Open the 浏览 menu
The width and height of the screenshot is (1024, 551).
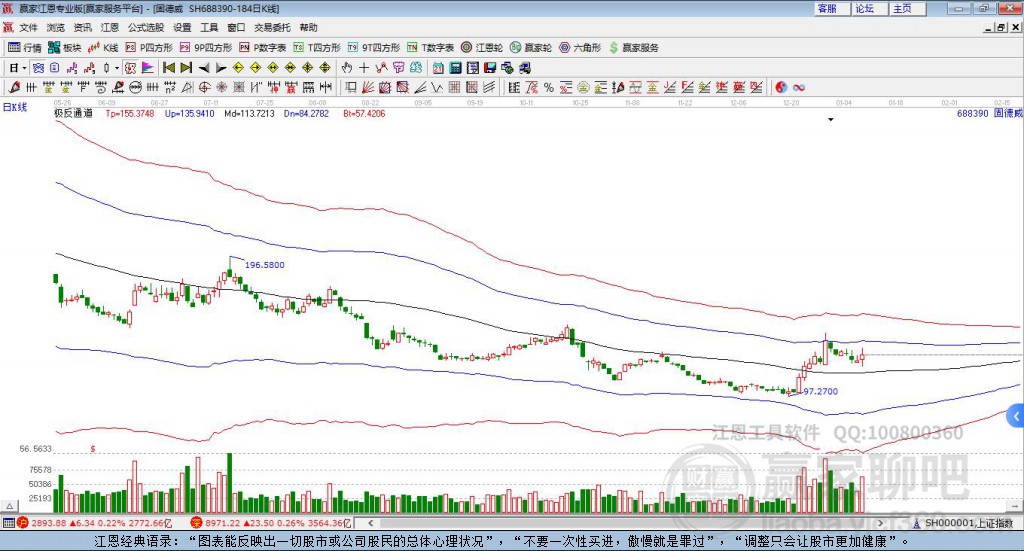56,27
